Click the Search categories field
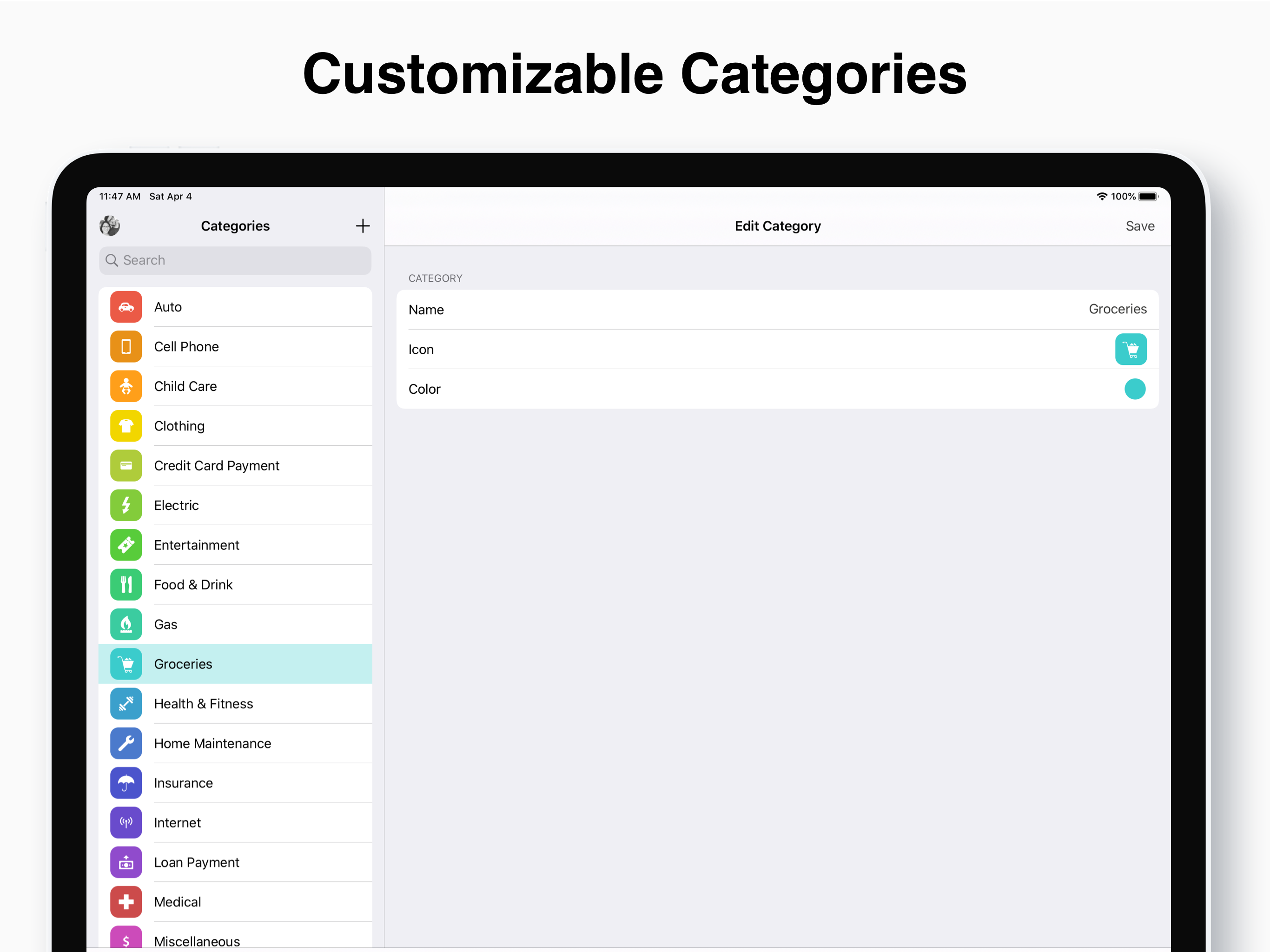The height and width of the screenshot is (952, 1270). click(235, 261)
